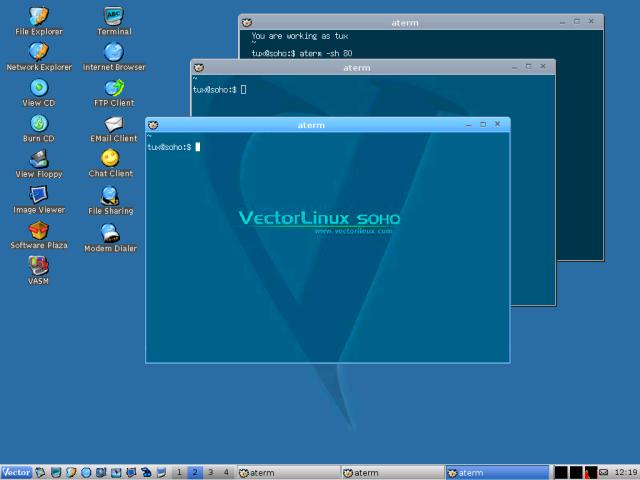
Task: Open window menu icon of front aterm window
Action: click(153, 125)
